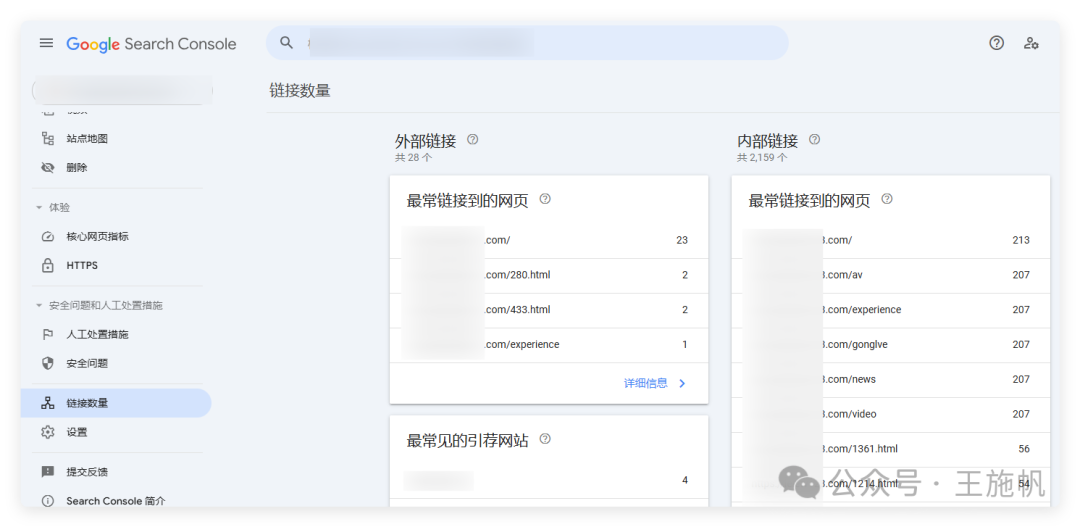Click help icon beside 最常见的引荐网站
This screenshot has height=527, width=1080.
pos(545,439)
